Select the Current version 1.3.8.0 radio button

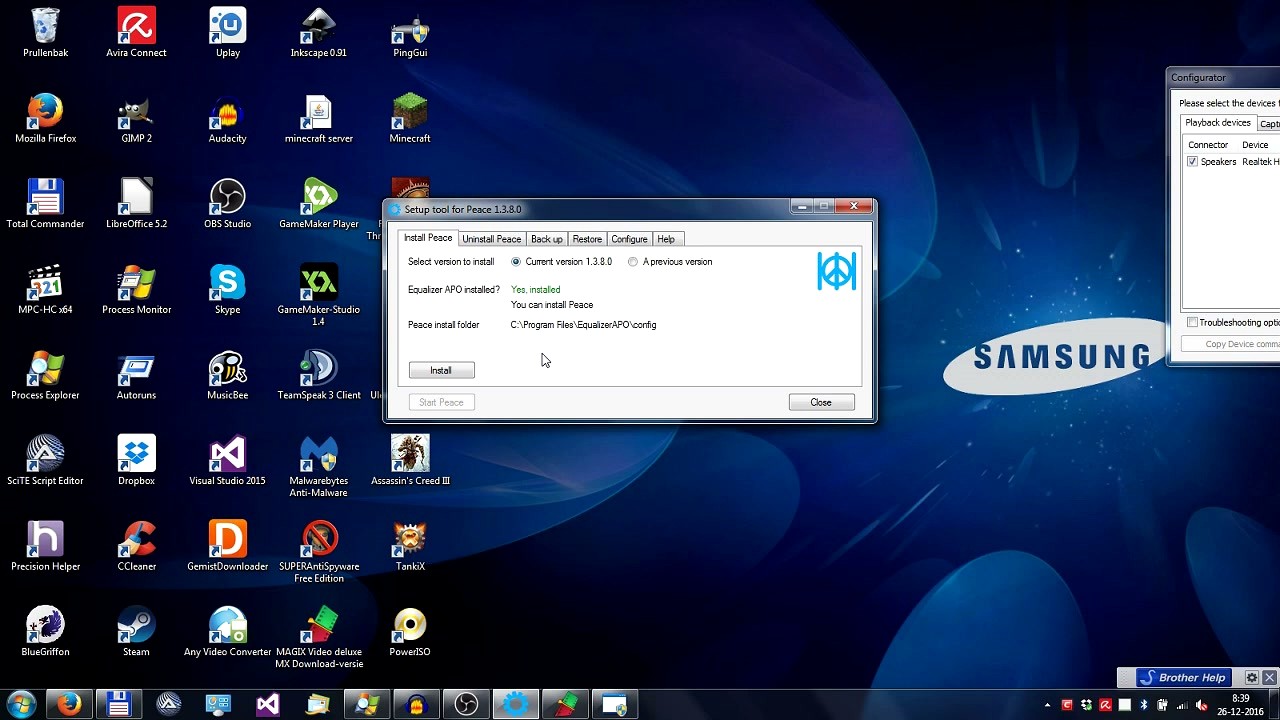coord(516,261)
